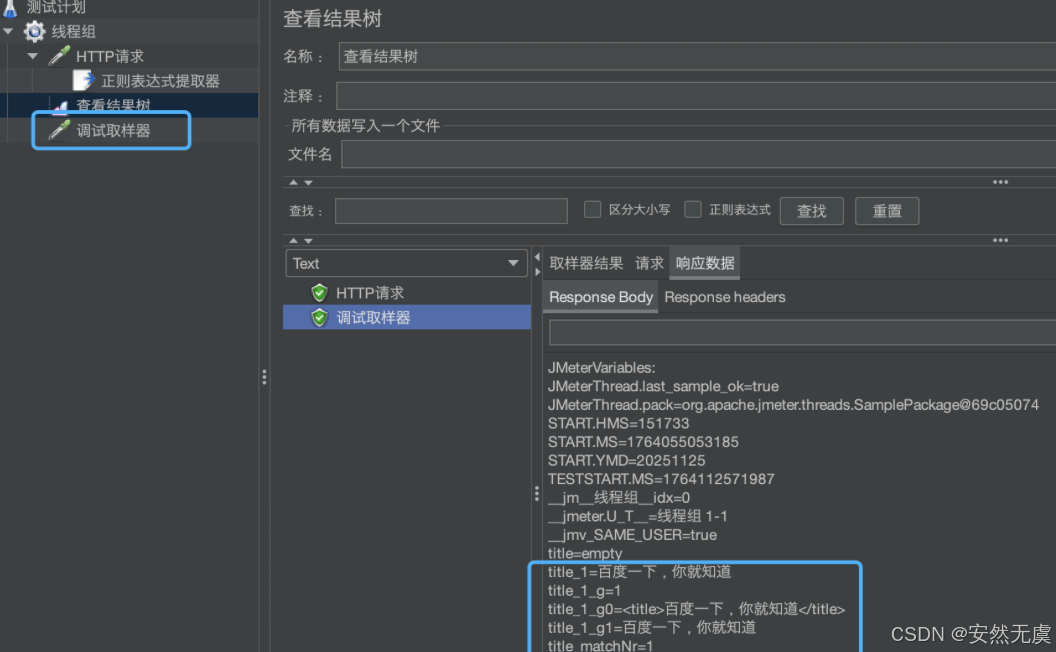This screenshot has height=652, width=1056.
Task: Select 正则表达式提取器 in the tree
Action: click(160, 81)
